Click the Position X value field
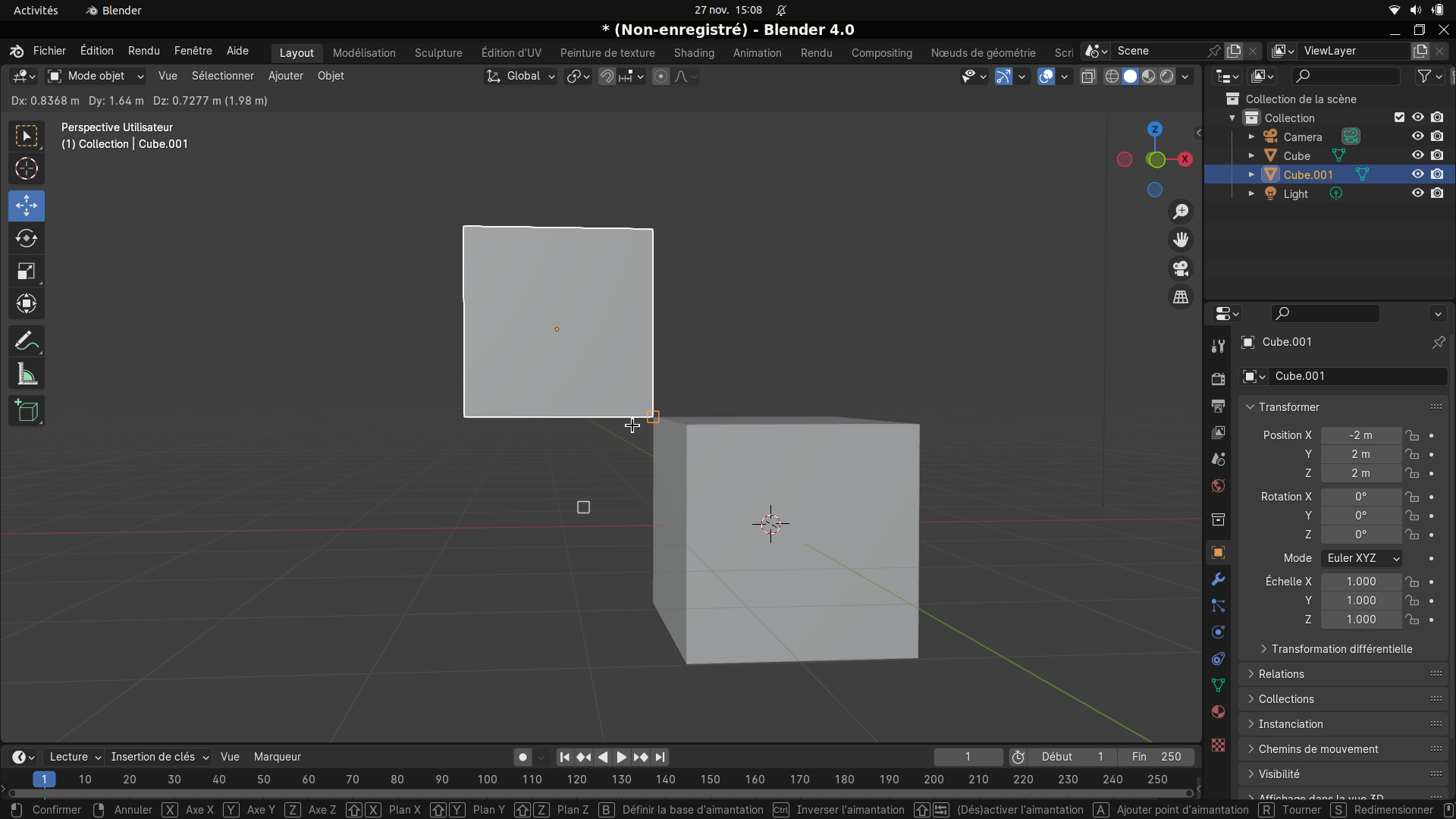 1360,435
